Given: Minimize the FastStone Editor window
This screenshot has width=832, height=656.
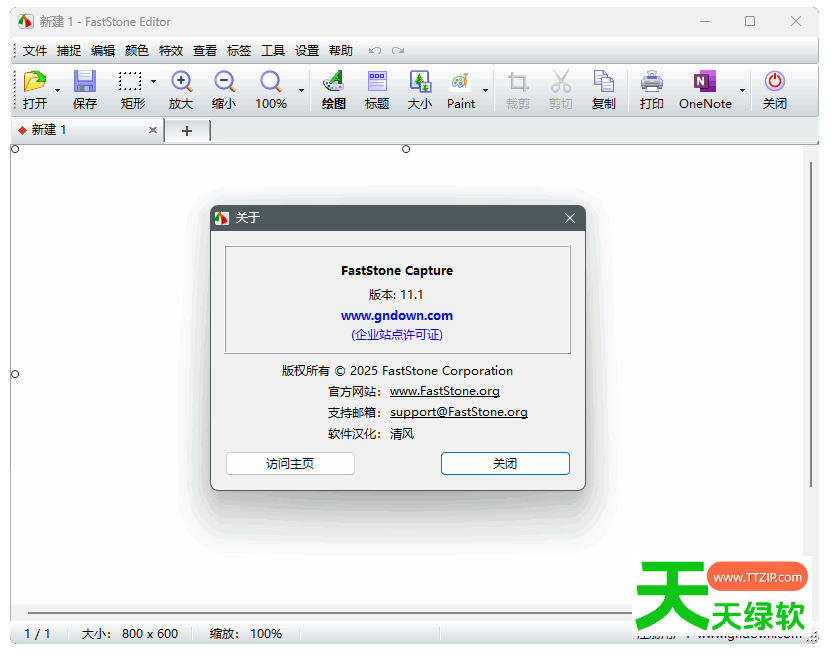Looking at the screenshot, I should (x=705, y=21).
